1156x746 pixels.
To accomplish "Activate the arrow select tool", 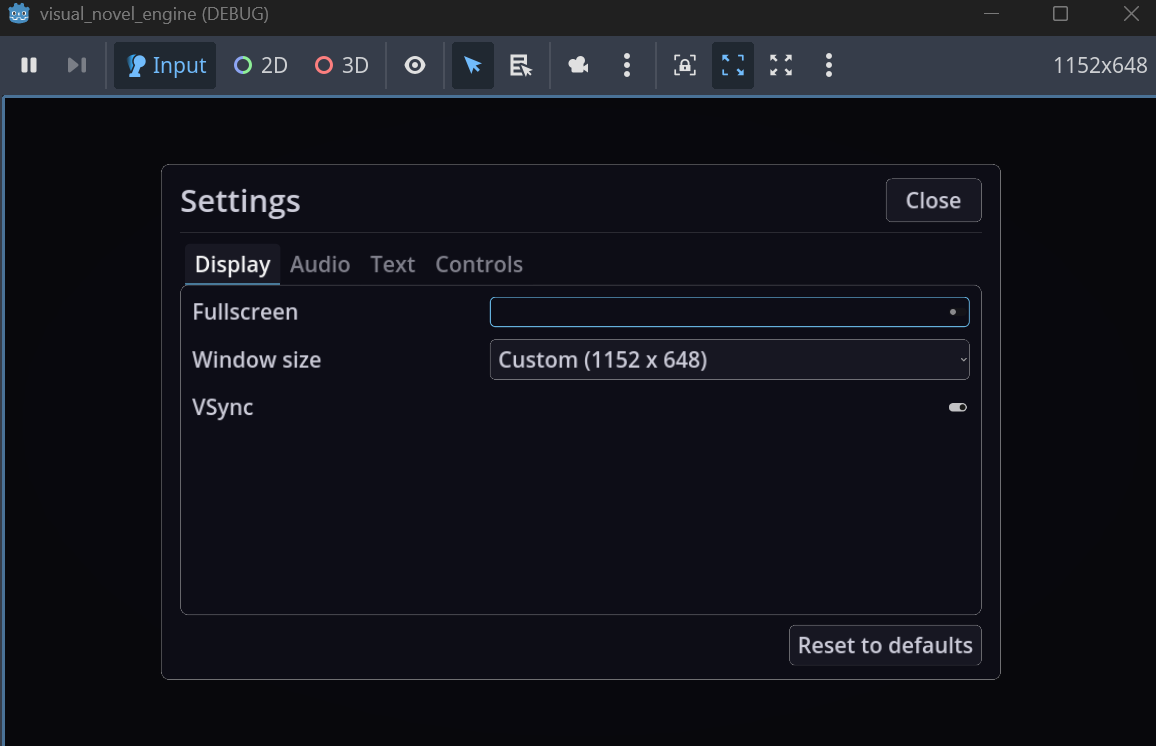I will click(x=473, y=66).
